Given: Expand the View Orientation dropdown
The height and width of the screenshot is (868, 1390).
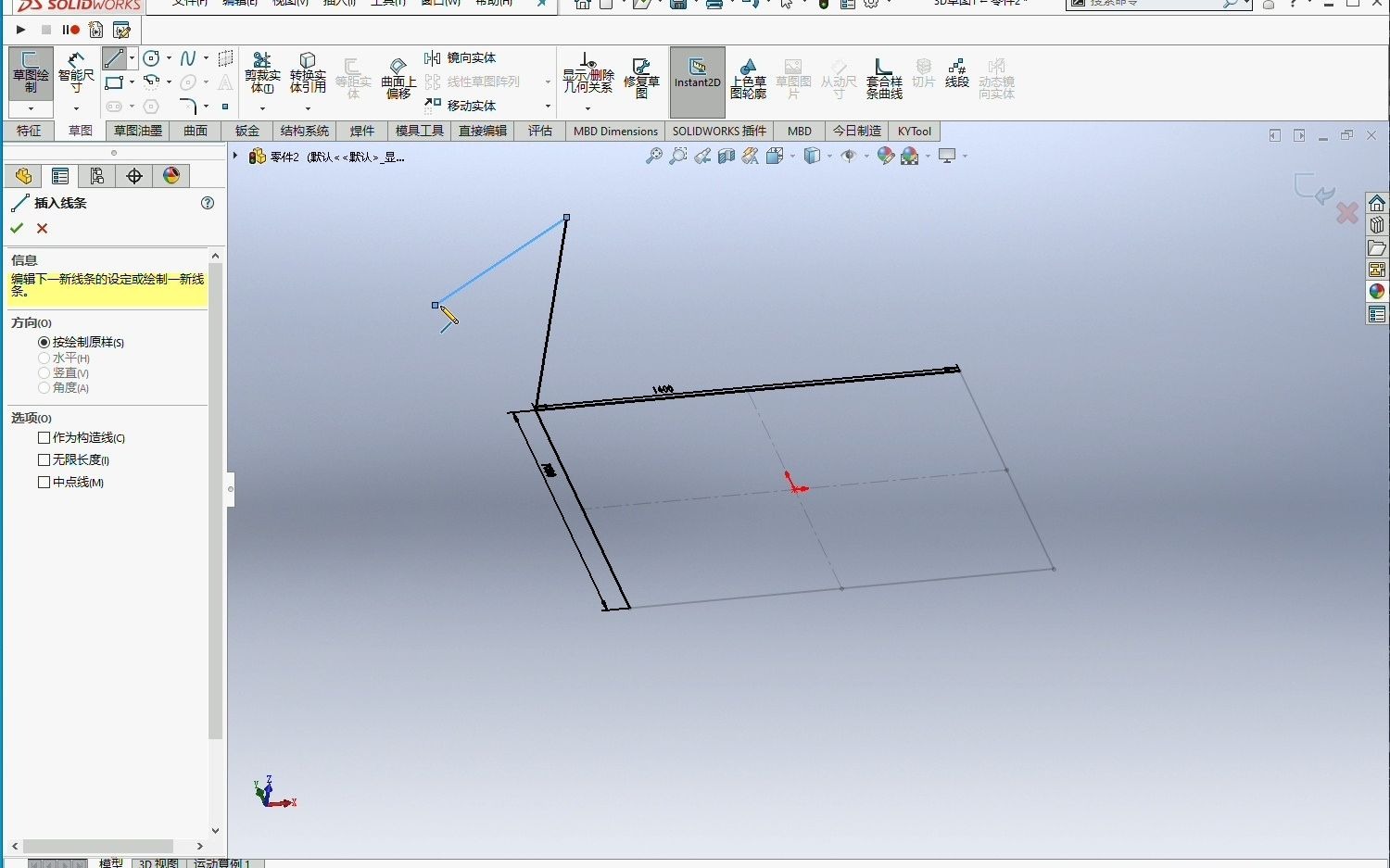Looking at the screenshot, I should point(794,156).
